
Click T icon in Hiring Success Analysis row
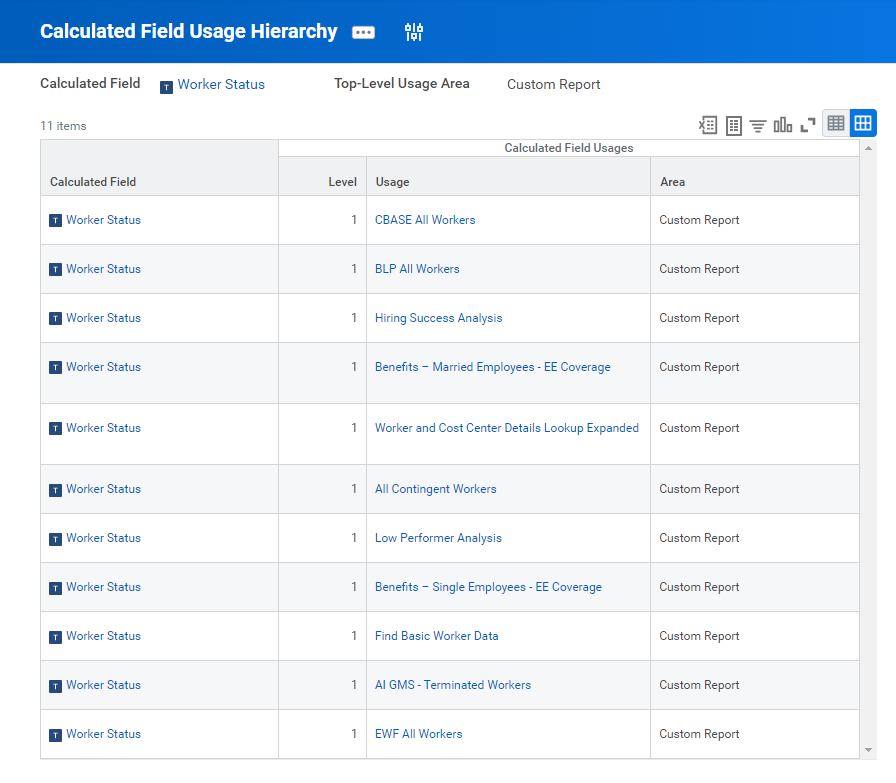click(55, 319)
